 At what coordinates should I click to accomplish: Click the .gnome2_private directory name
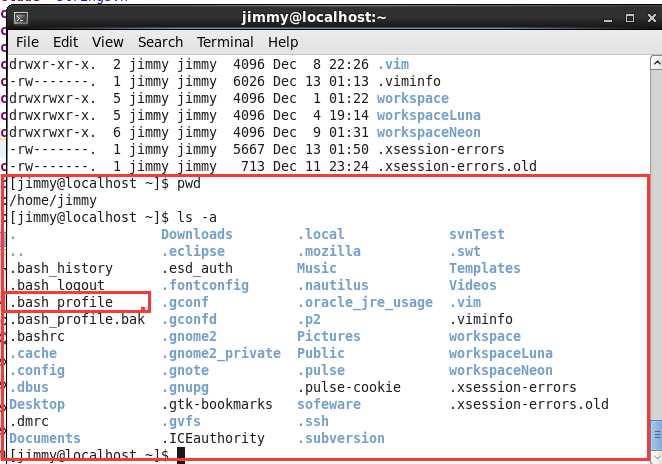pyautogui.click(x=221, y=353)
